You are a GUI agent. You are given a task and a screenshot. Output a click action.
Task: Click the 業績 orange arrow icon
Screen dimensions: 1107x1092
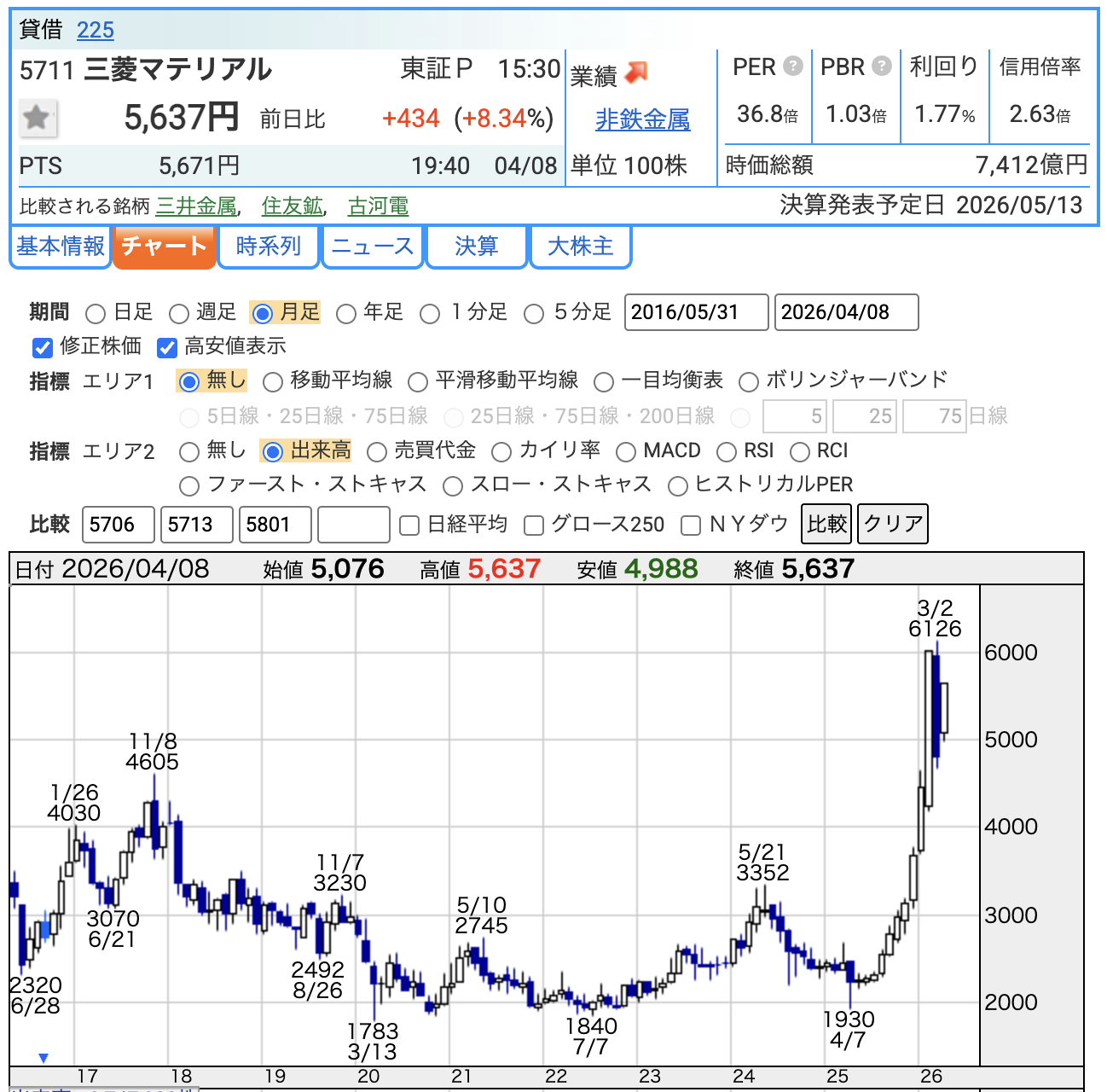[636, 73]
